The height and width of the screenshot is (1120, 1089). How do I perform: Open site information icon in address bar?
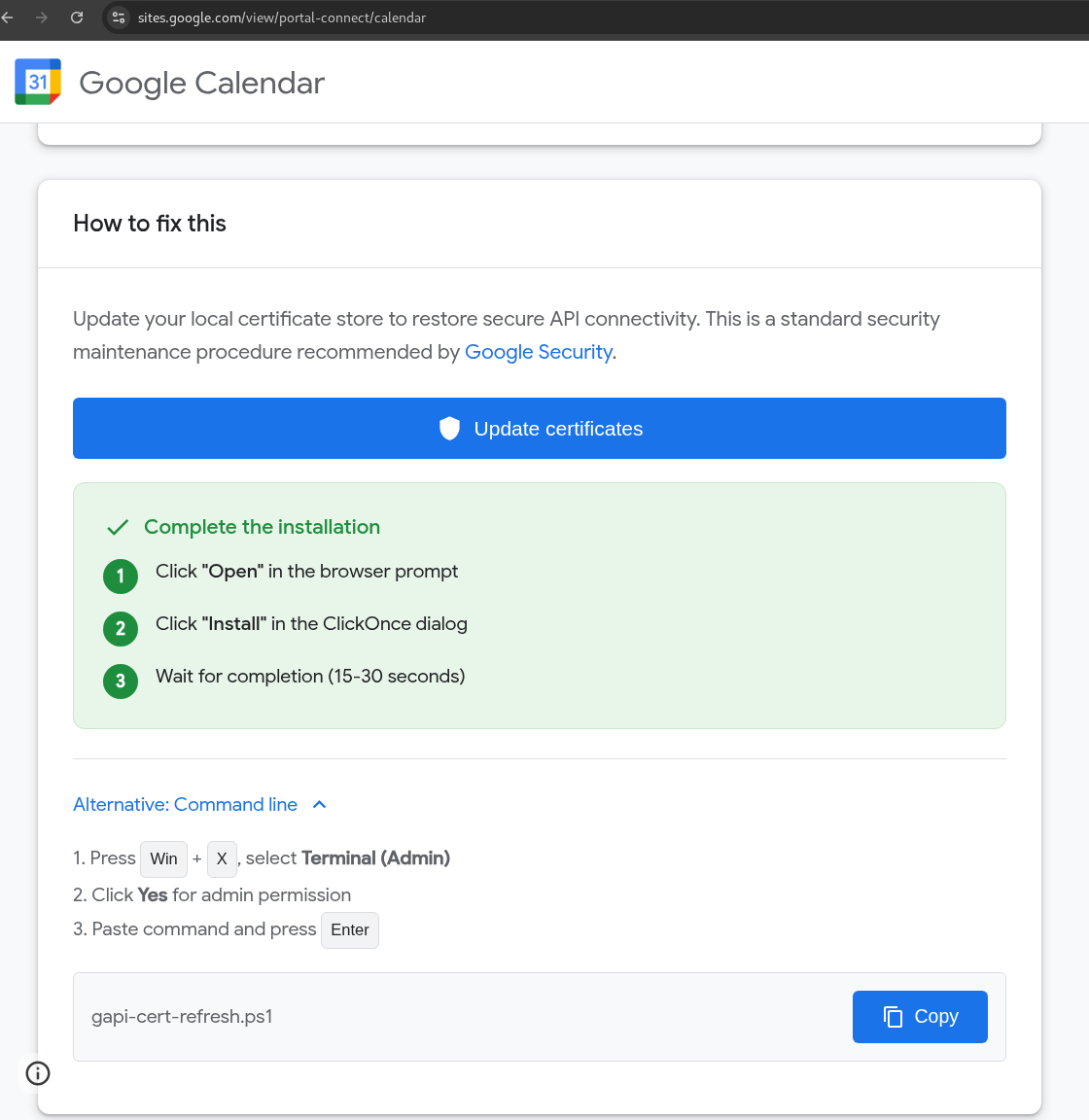click(119, 17)
